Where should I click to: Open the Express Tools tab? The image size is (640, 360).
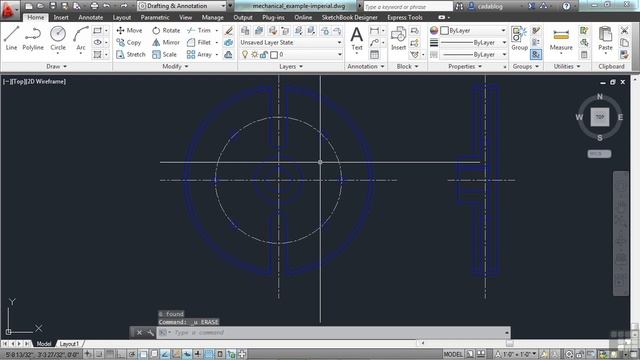click(404, 18)
